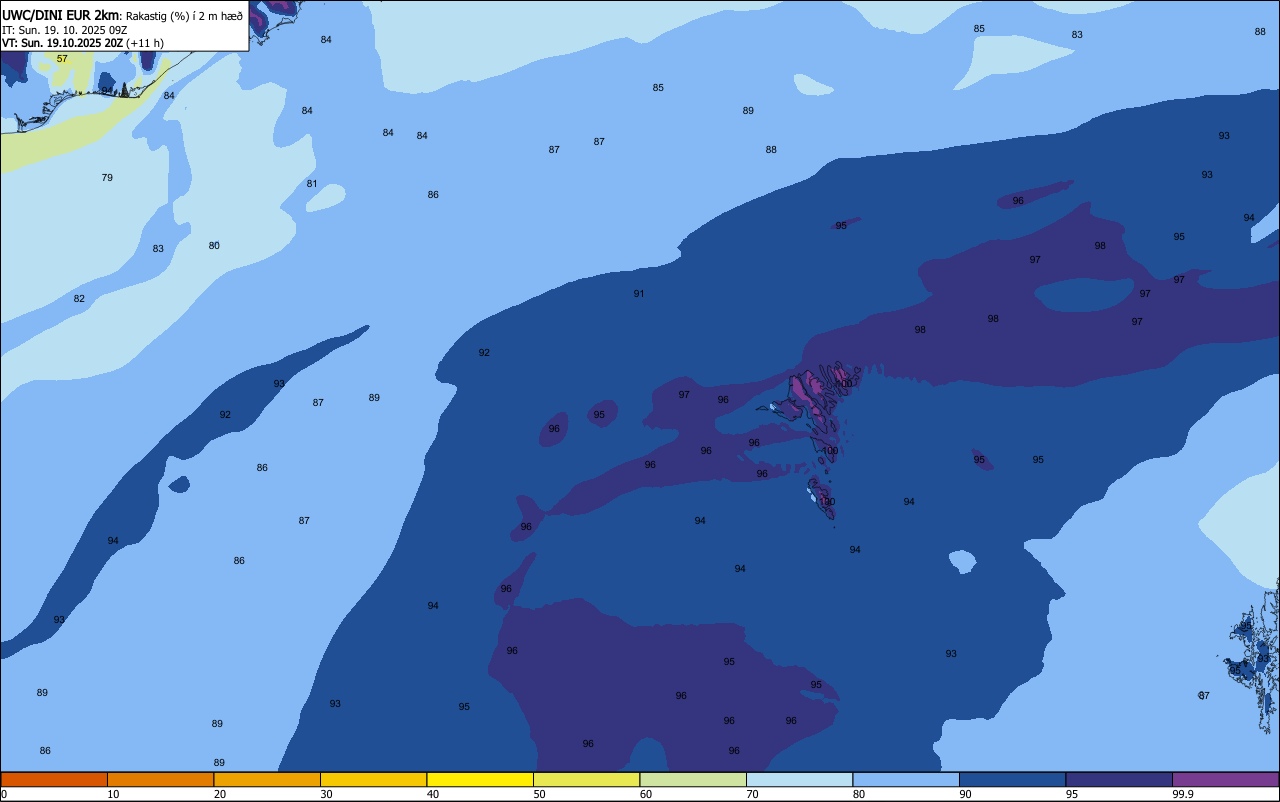Click the '50' legend tick label
This screenshot has width=1280, height=802.
(539, 794)
